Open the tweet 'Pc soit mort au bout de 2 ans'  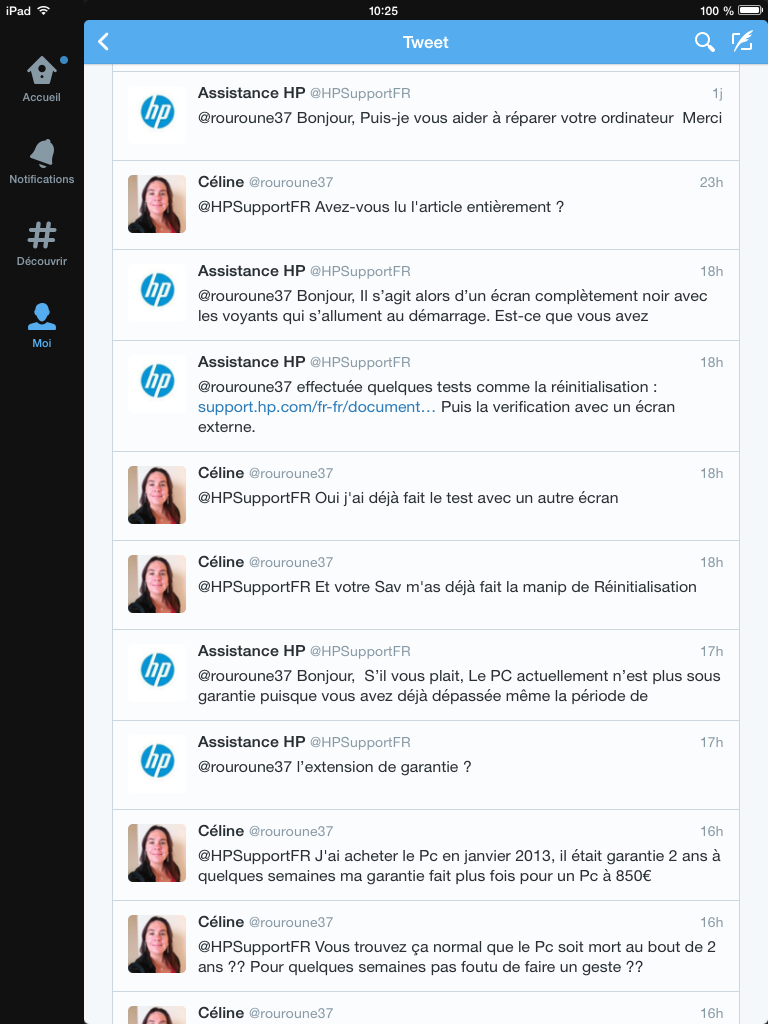pos(426,946)
